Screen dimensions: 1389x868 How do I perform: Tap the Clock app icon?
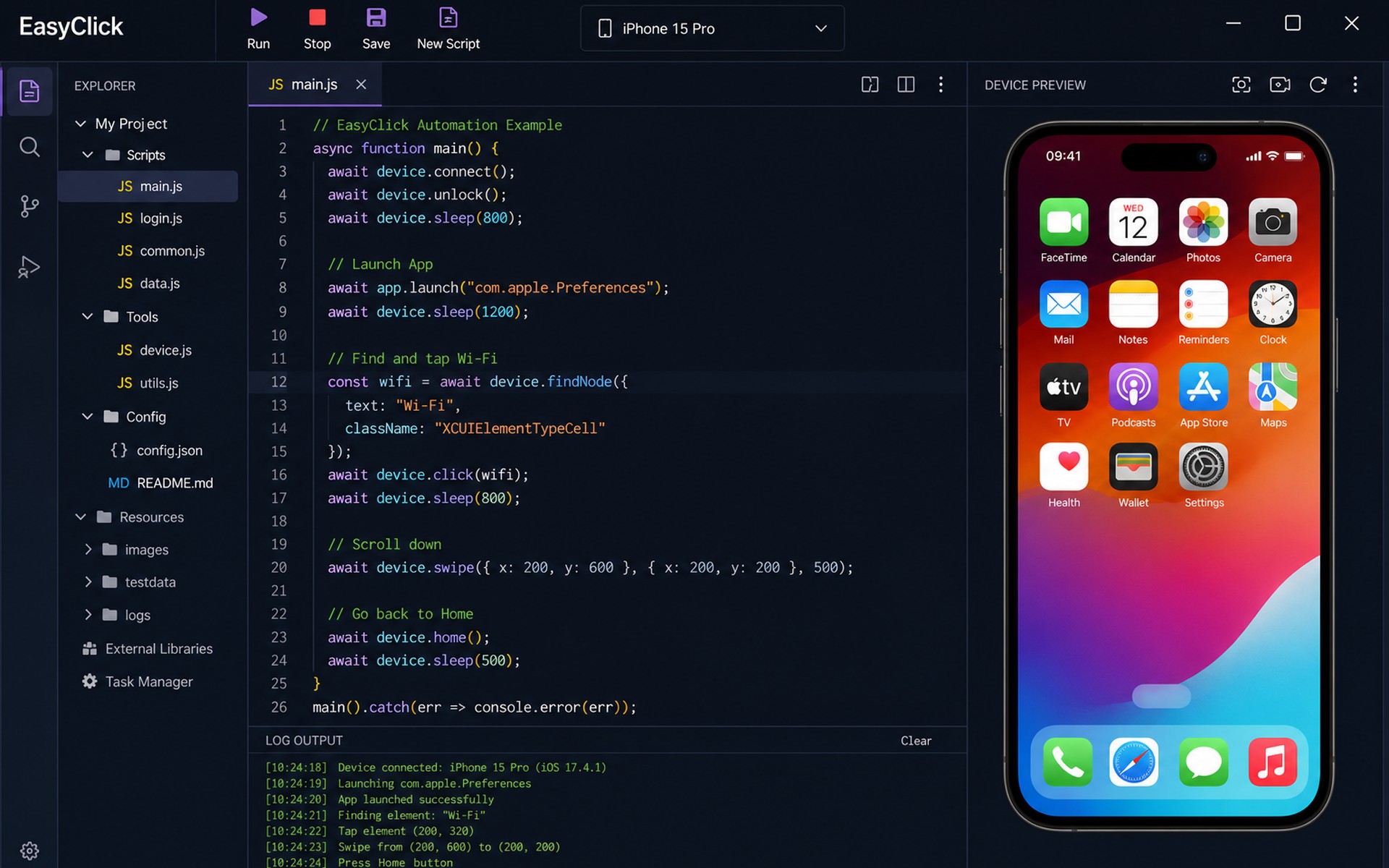[1273, 305]
